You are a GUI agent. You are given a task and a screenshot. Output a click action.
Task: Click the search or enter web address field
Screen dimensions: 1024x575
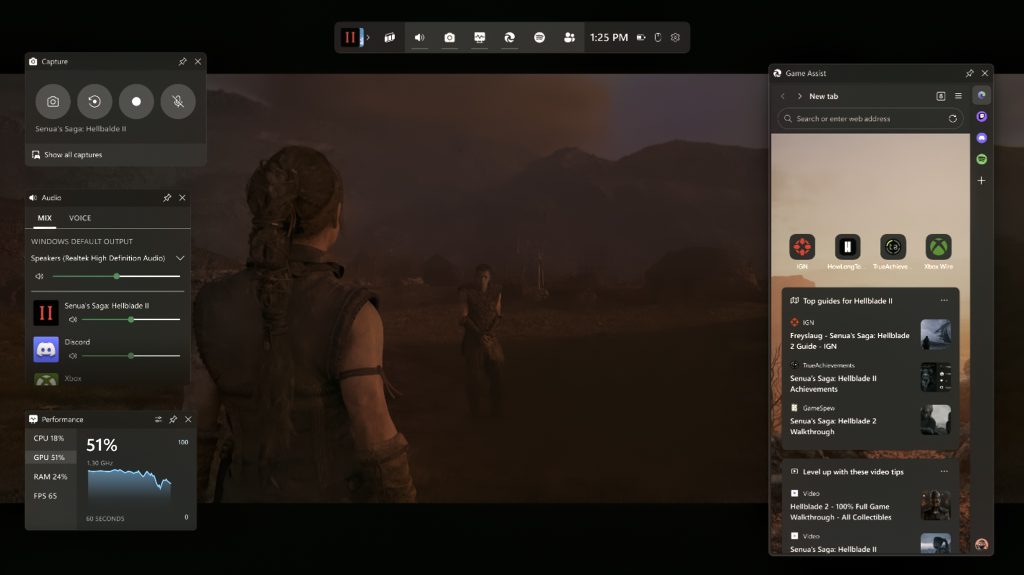click(870, 119)
